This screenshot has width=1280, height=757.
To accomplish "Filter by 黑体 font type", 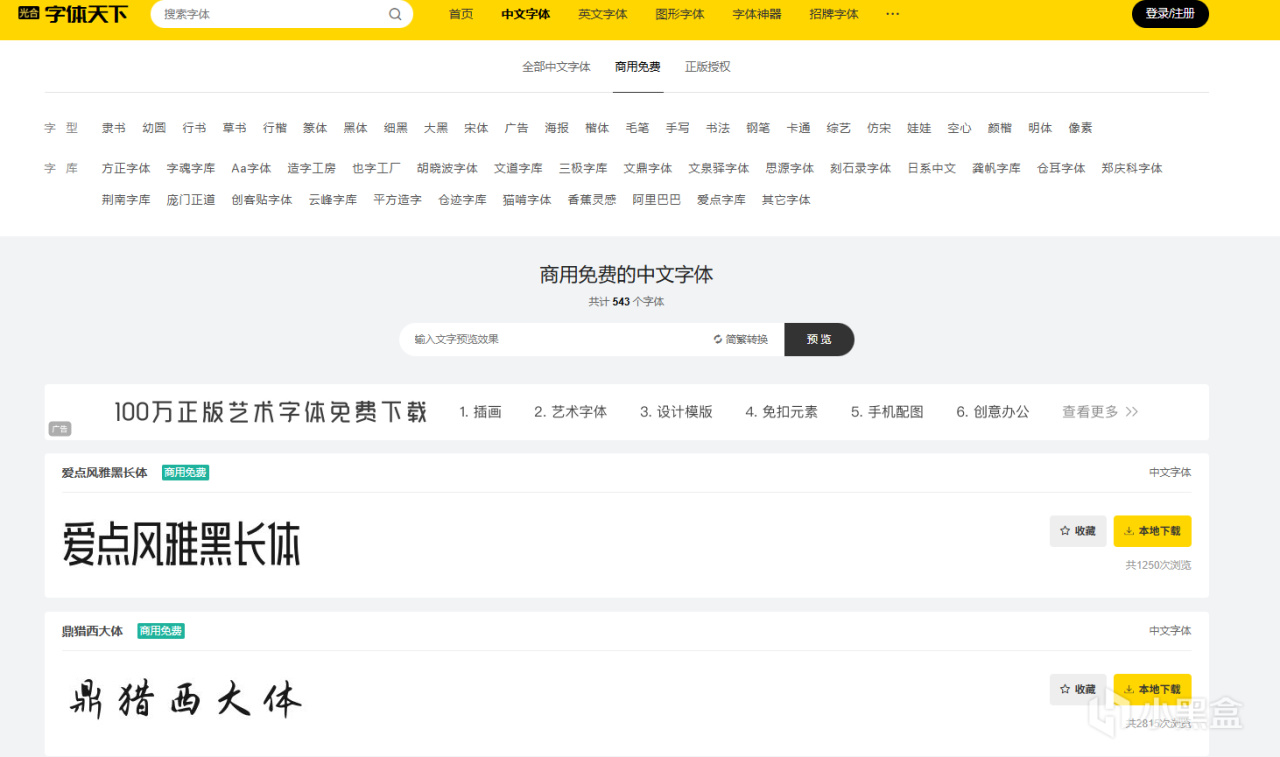I will [356, 128].
